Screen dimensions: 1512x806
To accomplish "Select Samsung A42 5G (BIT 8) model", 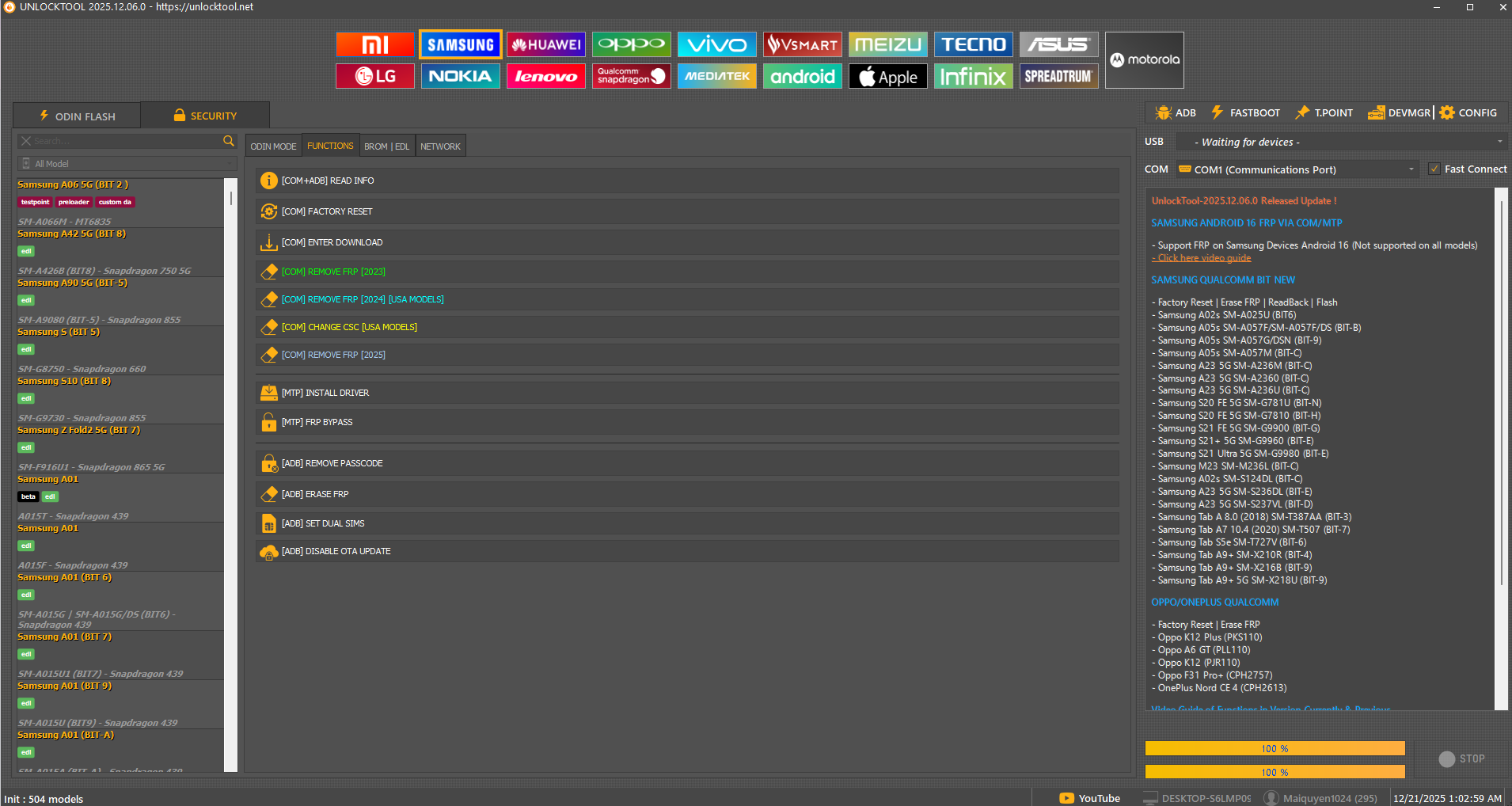I will click(x=71, y=234).
